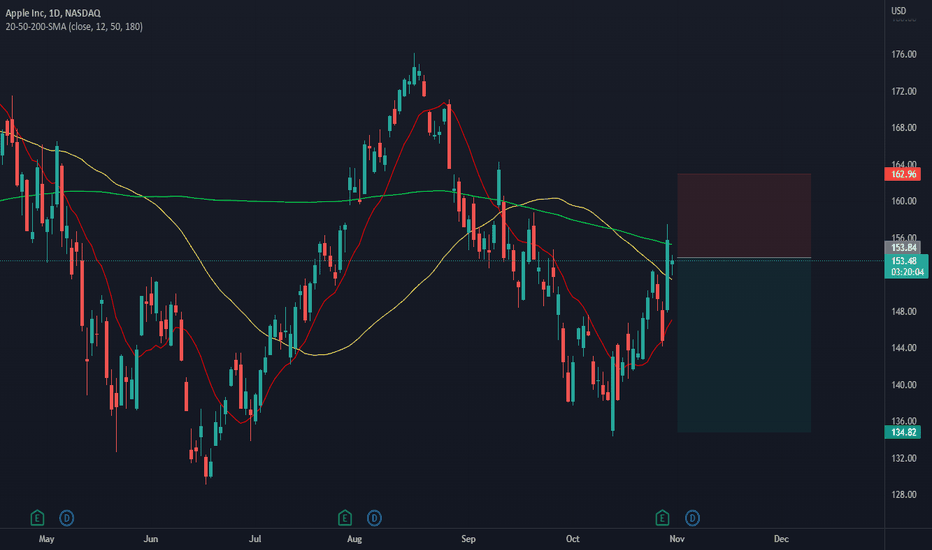932x550 pixels.
Task: Click the Aug label on time axis
Action: 354,539
